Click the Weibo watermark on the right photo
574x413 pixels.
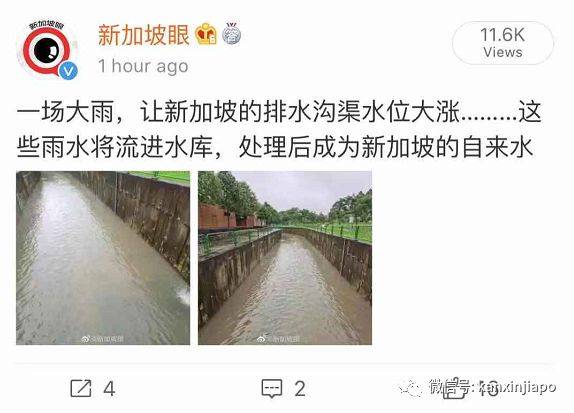point(278,339)
